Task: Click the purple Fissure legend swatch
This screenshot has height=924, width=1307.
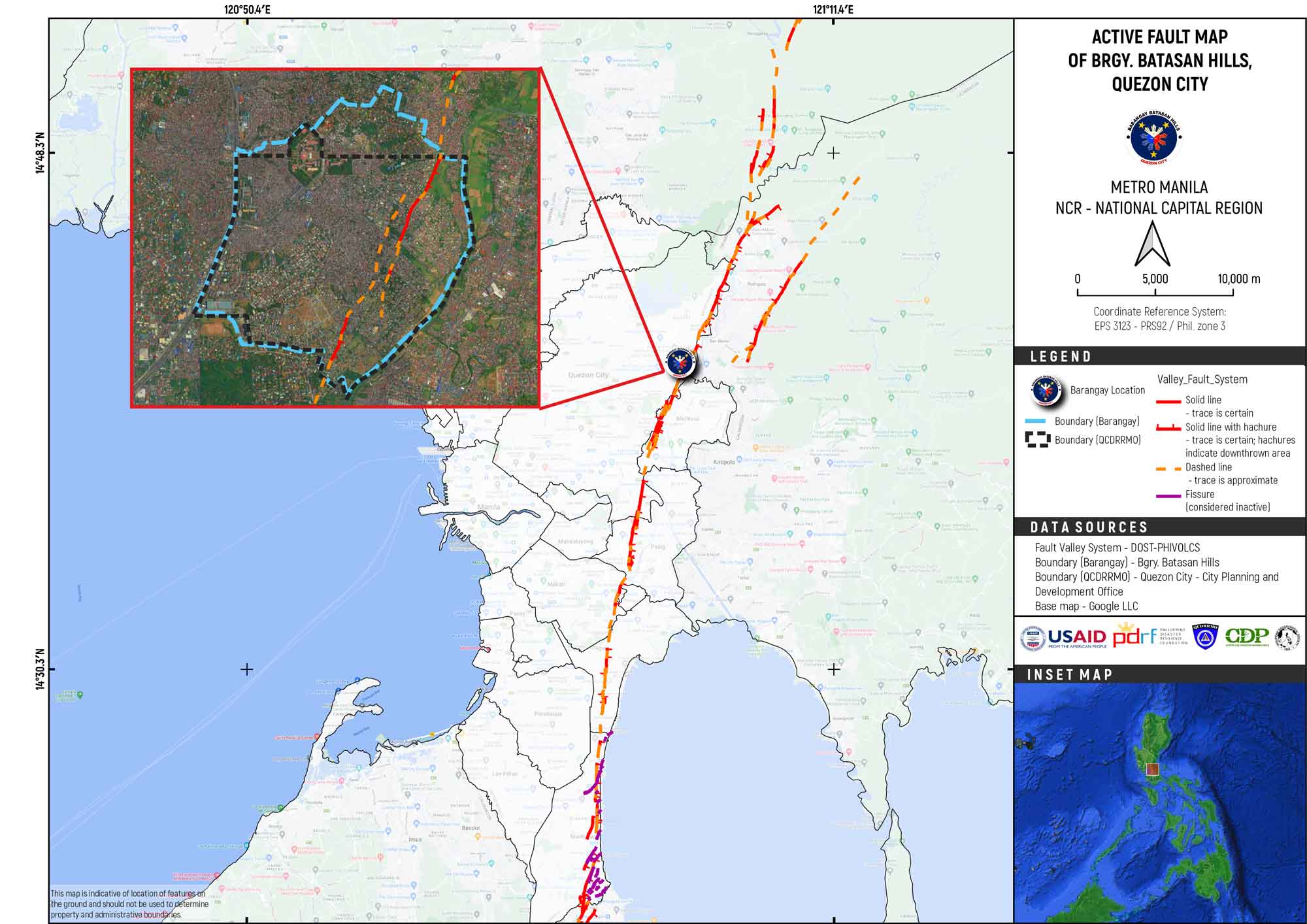Action: (1168, 495)
